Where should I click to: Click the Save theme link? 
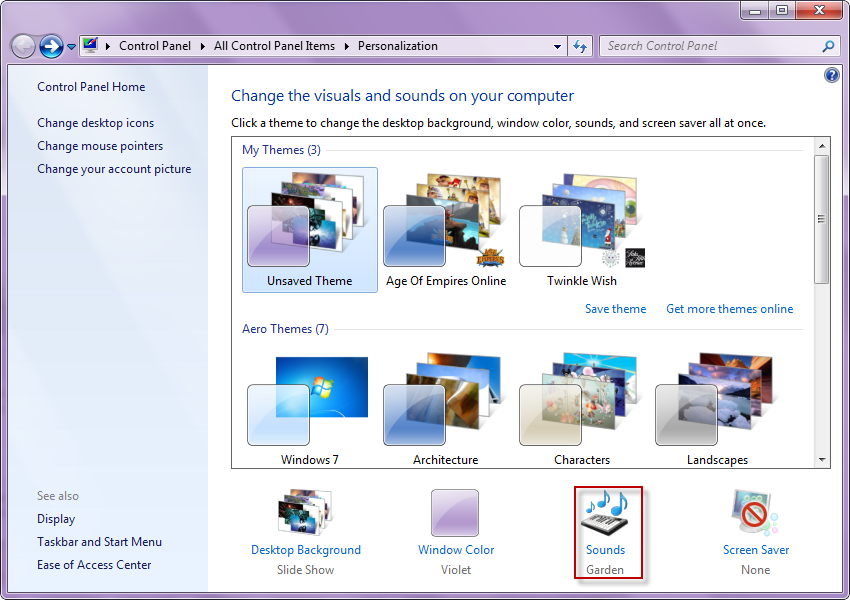[x=615, y=309]
